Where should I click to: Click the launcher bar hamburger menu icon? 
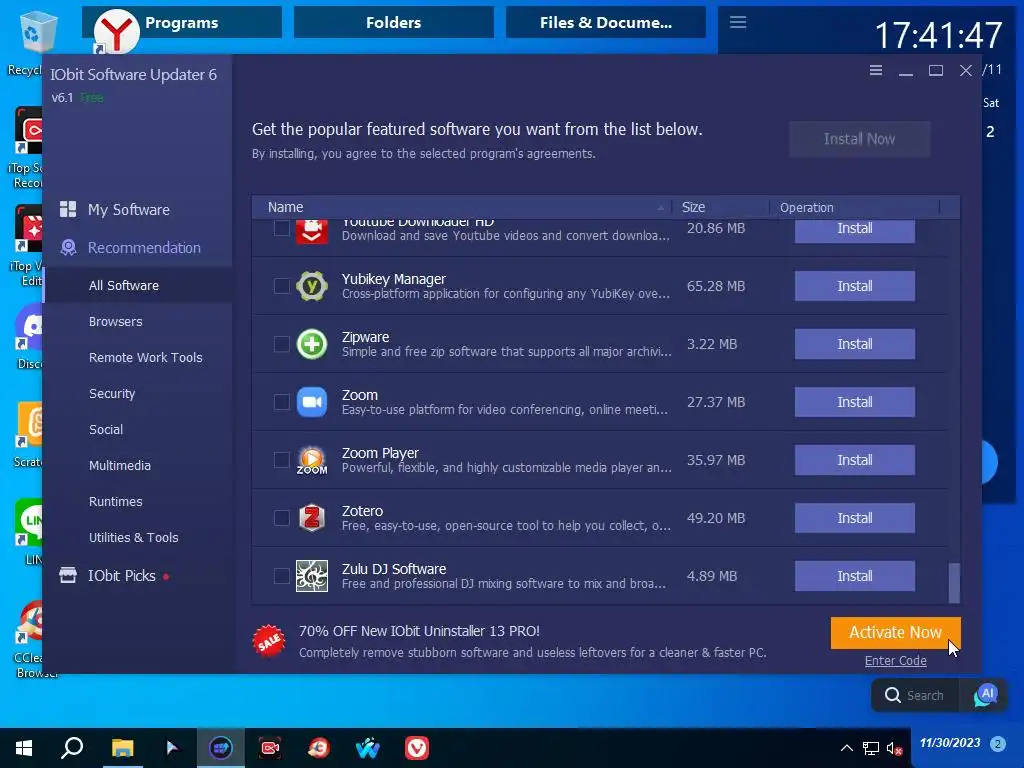738,22
